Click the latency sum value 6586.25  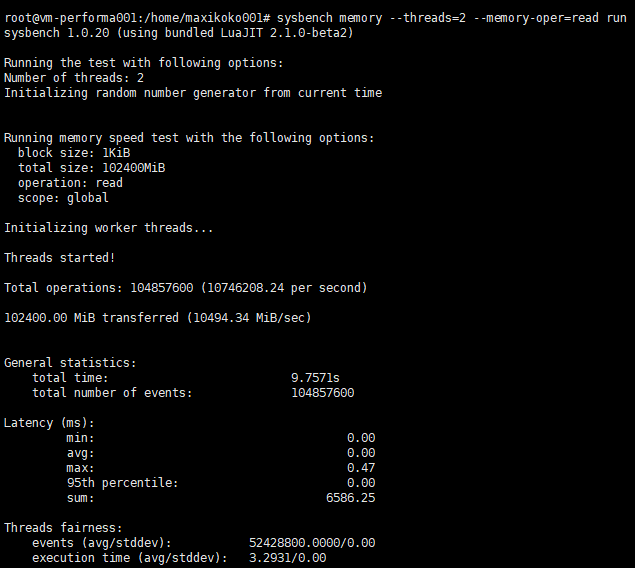click(x=351, y=498)
